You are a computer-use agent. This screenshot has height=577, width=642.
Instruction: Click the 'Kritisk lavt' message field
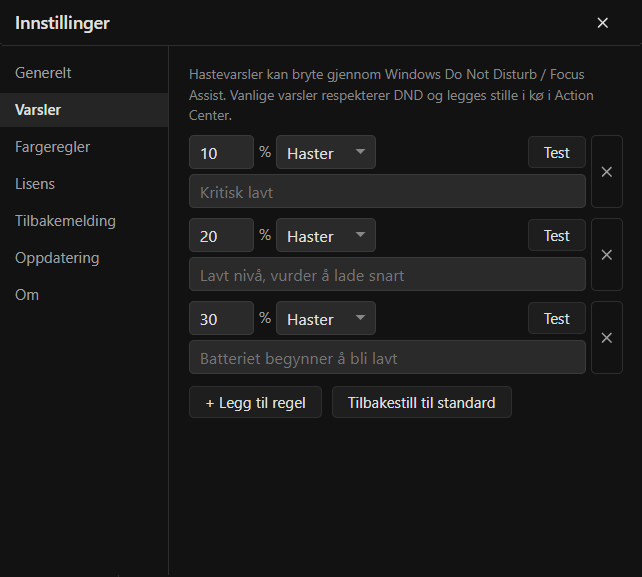(x=387, y=191)
